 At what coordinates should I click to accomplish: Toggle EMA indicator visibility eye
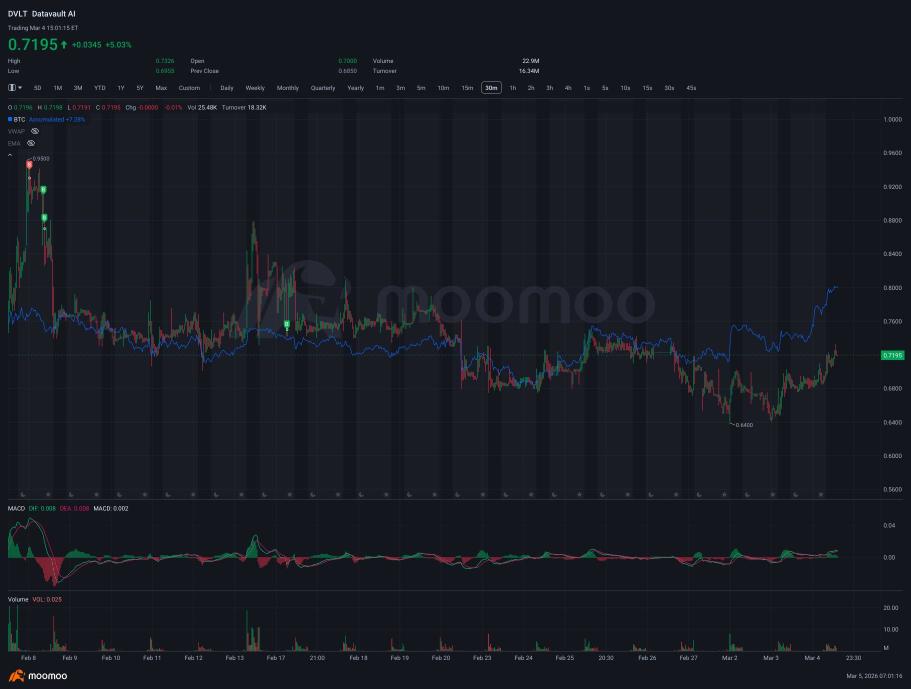31,143
